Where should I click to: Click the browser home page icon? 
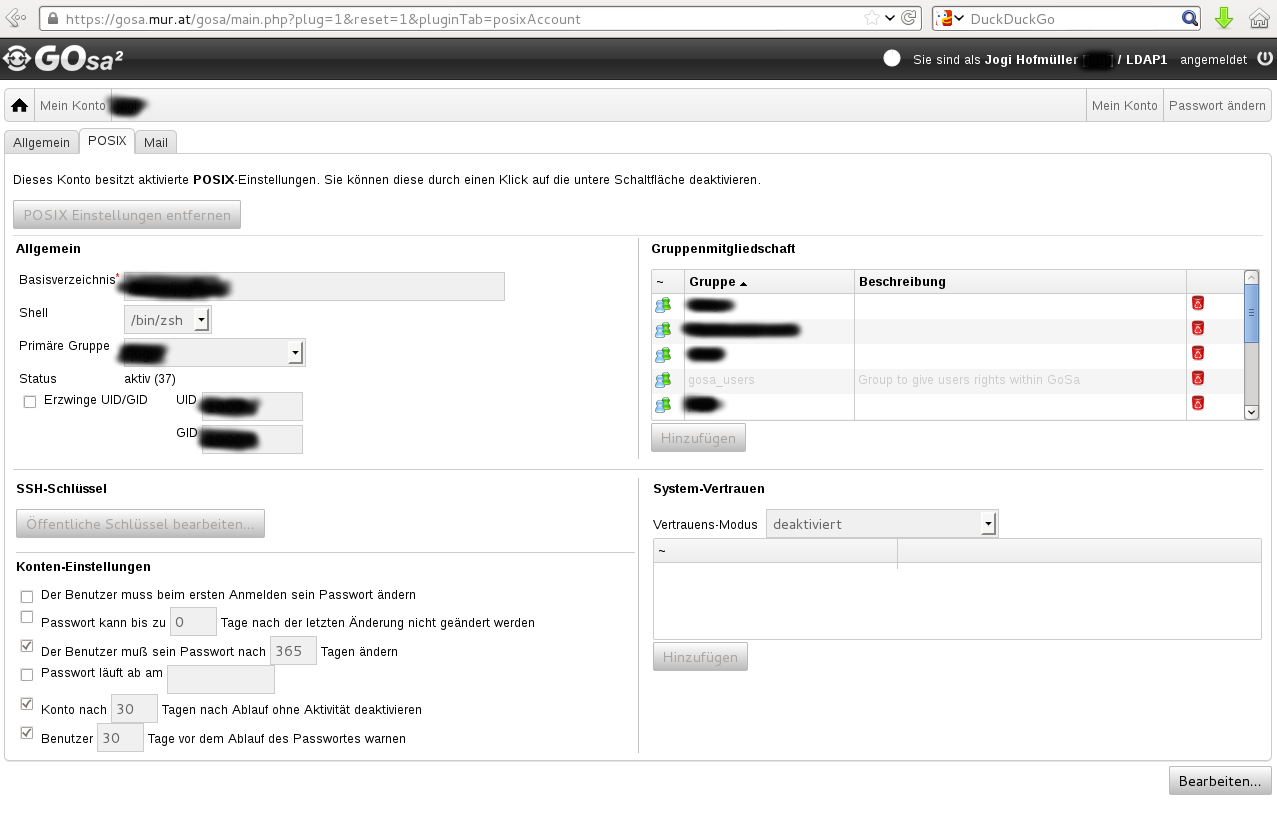(x=1258, y=18)
